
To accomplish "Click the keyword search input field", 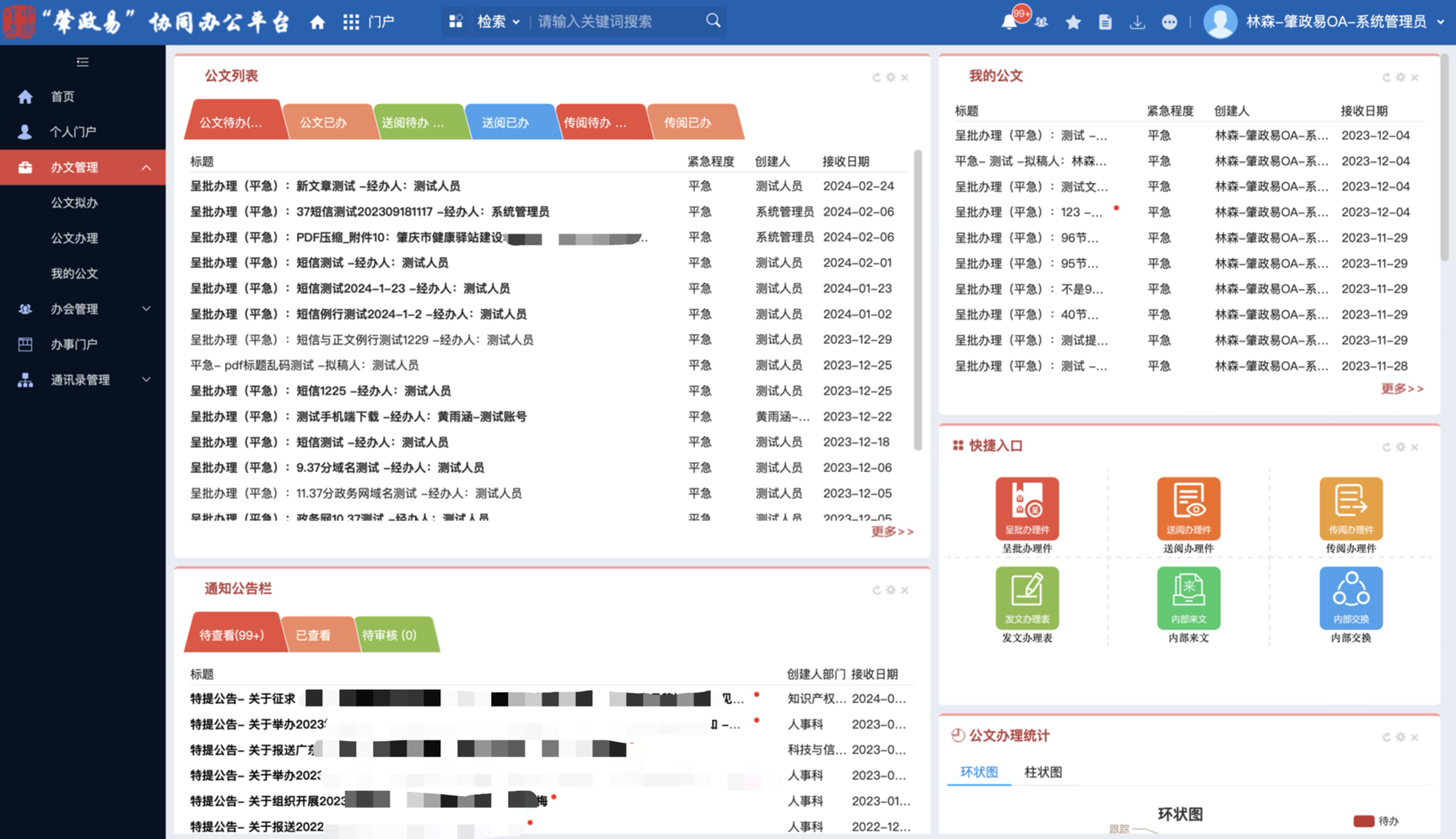I will [x=616, y=22].
